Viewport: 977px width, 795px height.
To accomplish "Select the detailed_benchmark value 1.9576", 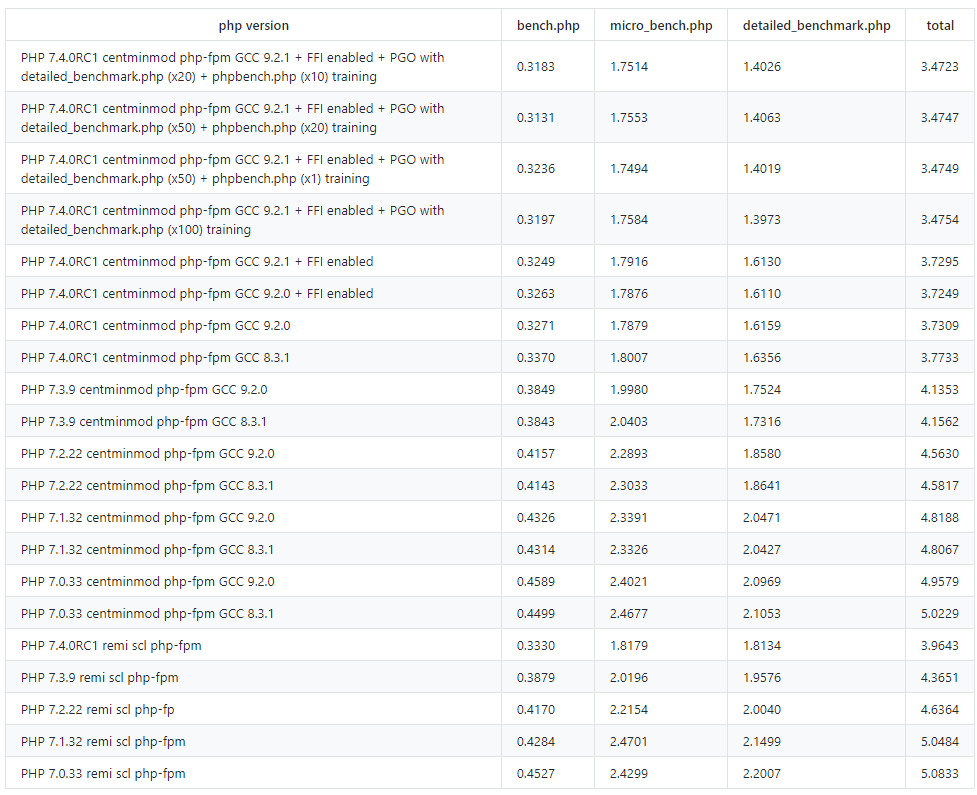I will tap(761, 677).
